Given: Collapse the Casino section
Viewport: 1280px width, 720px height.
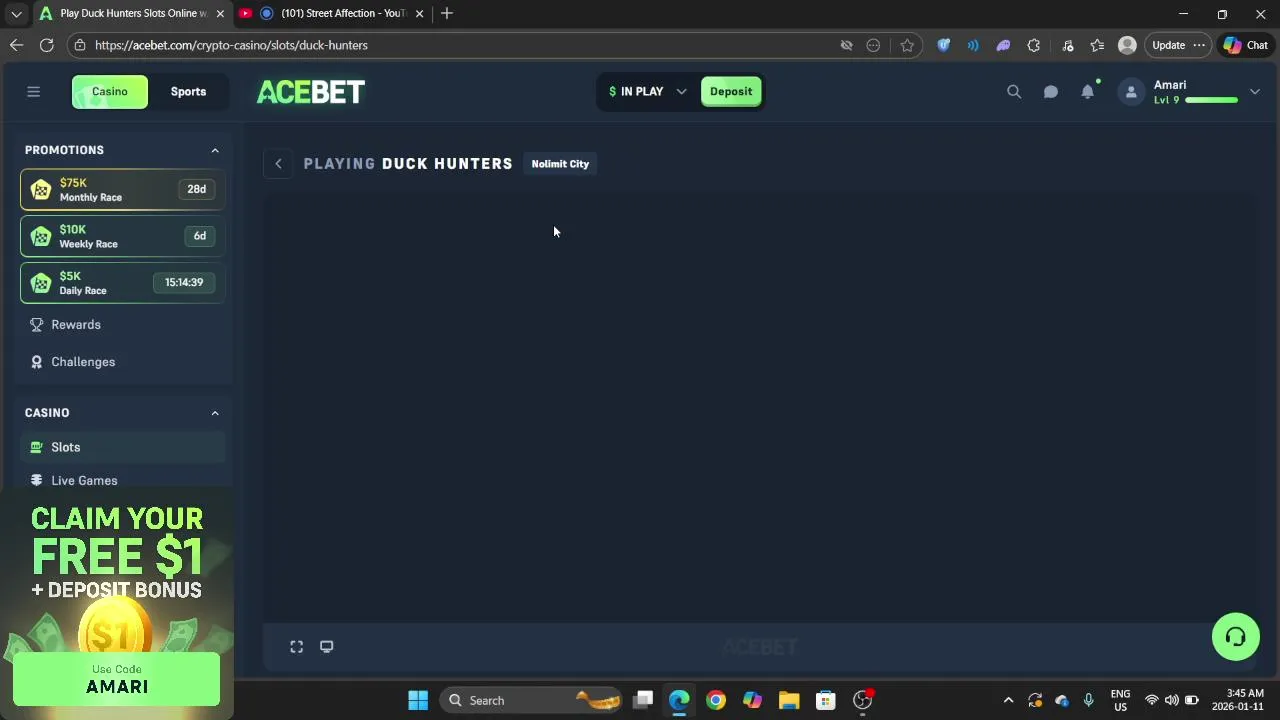Looking at the screenshot, I should pos(215,413).
